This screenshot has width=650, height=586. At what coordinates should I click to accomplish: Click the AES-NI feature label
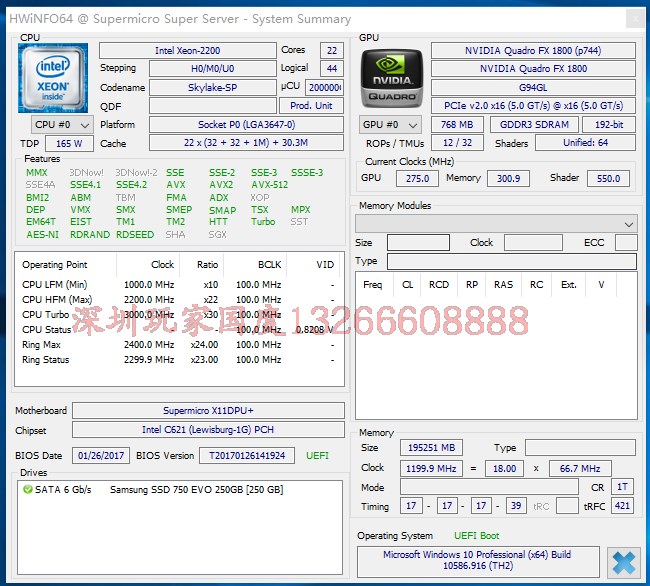pos(43,235)
